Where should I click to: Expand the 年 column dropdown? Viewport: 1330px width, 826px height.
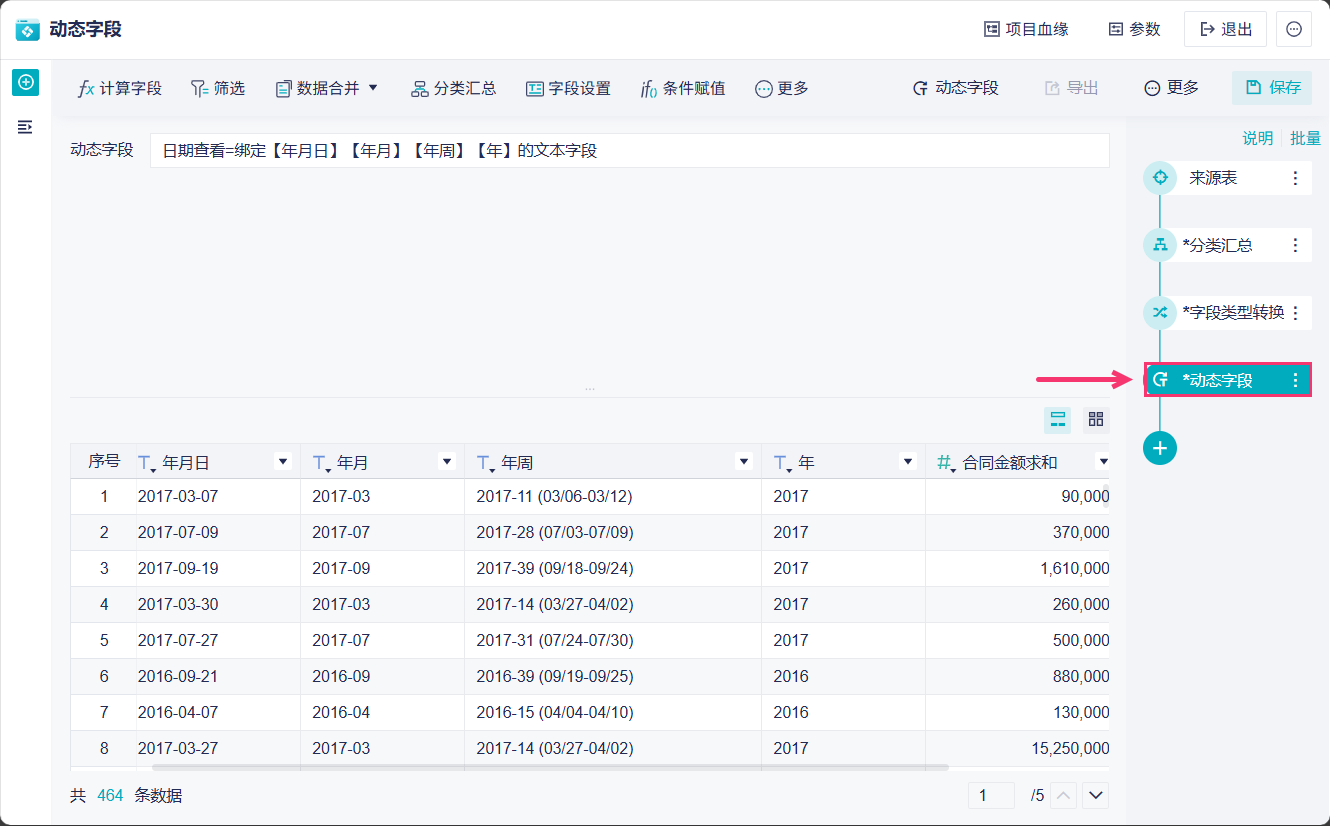[908, 461]
